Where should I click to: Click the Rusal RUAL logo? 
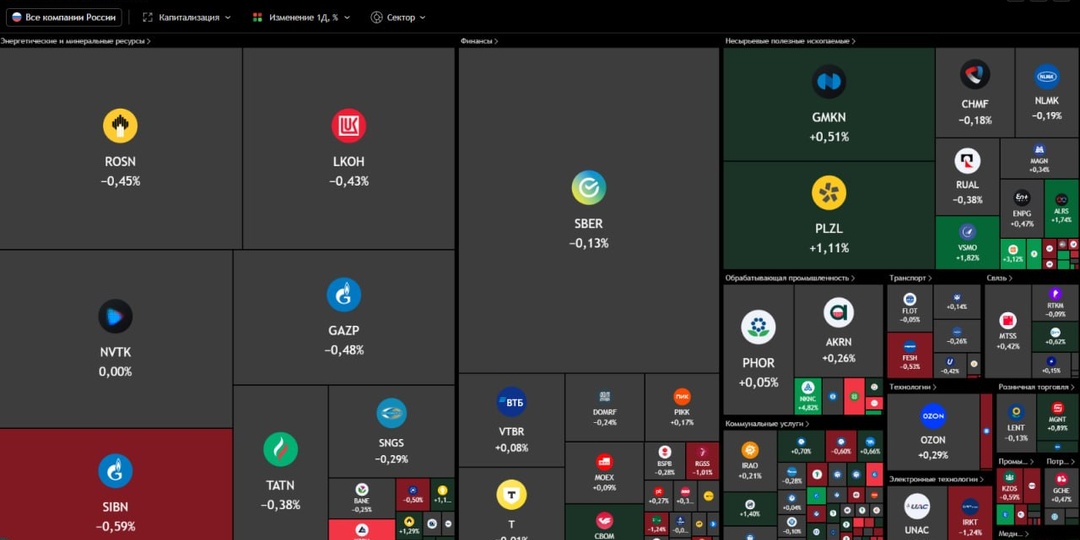point(967,161)
